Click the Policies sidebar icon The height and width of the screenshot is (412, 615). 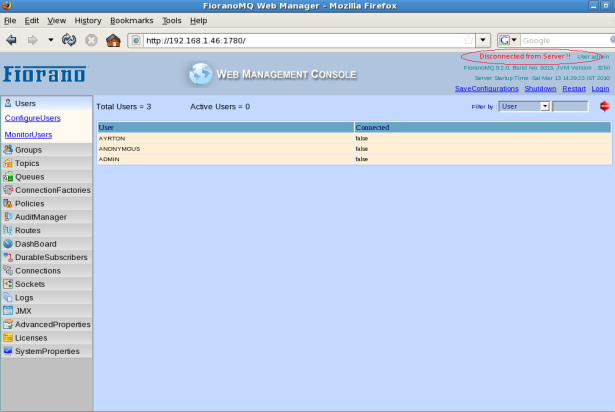[x=8, y=203]
